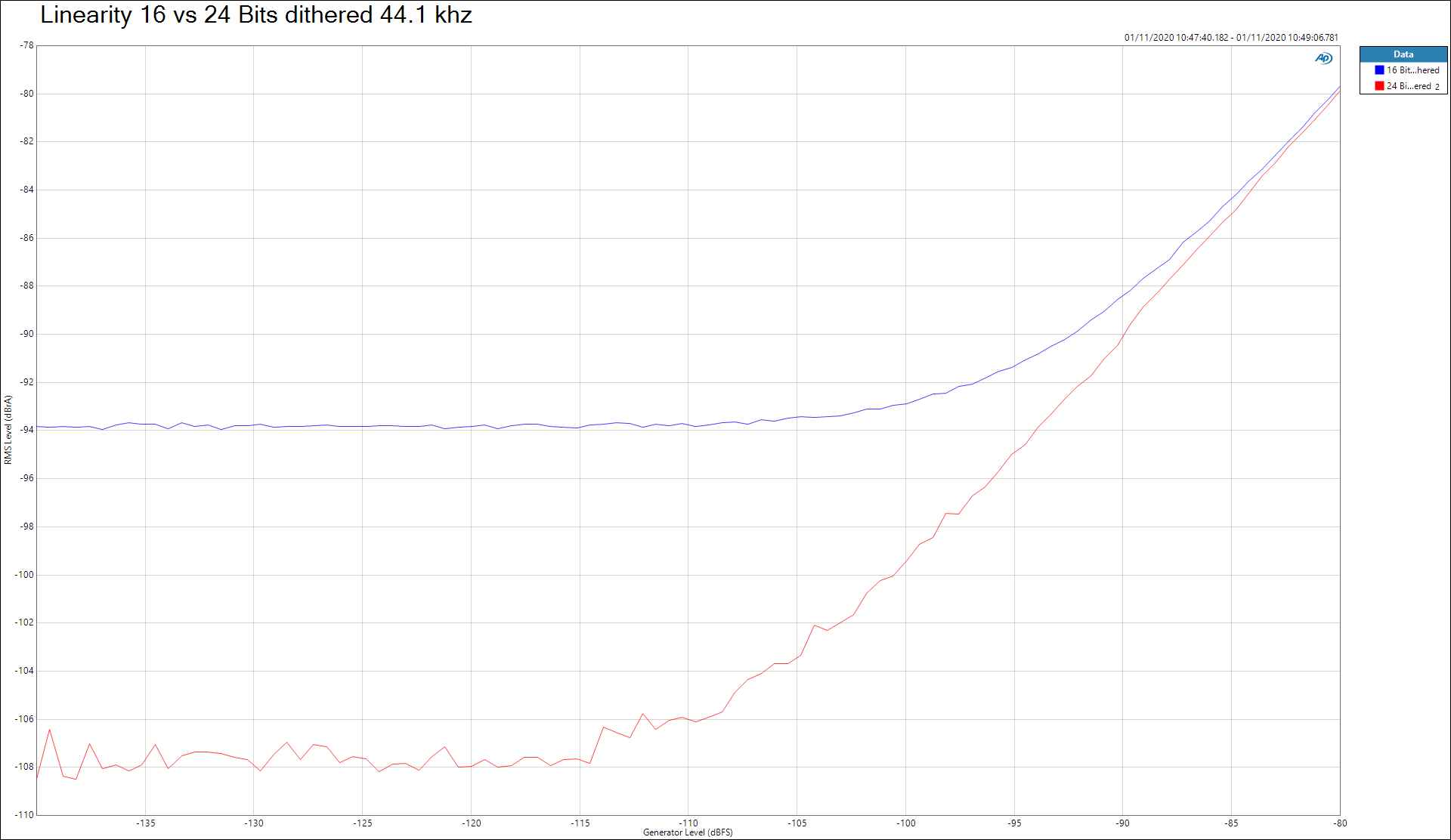The image size is (1451, 840).
Task: Click the -108 tick on the Y axis
Action: (25, 766)
